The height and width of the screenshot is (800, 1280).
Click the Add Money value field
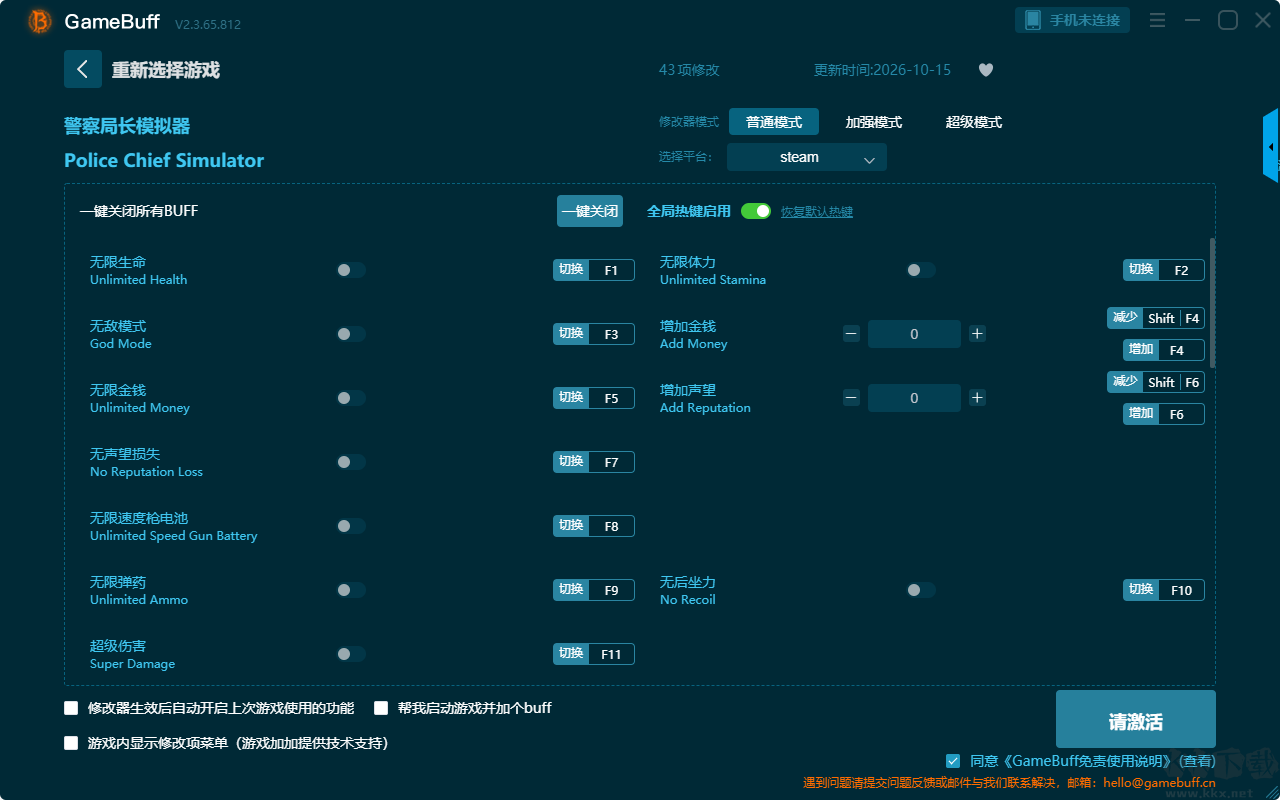[914, 334]
